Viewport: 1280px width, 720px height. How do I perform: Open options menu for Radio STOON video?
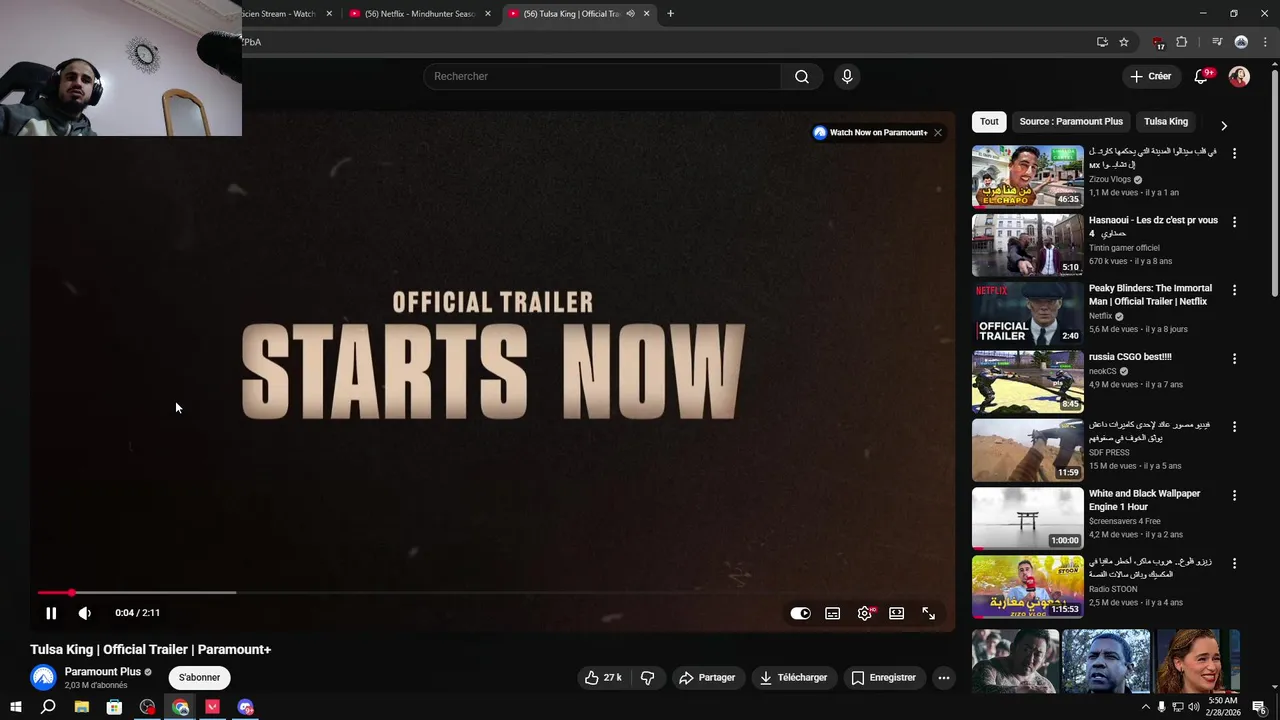click(x=1234, y=563)
